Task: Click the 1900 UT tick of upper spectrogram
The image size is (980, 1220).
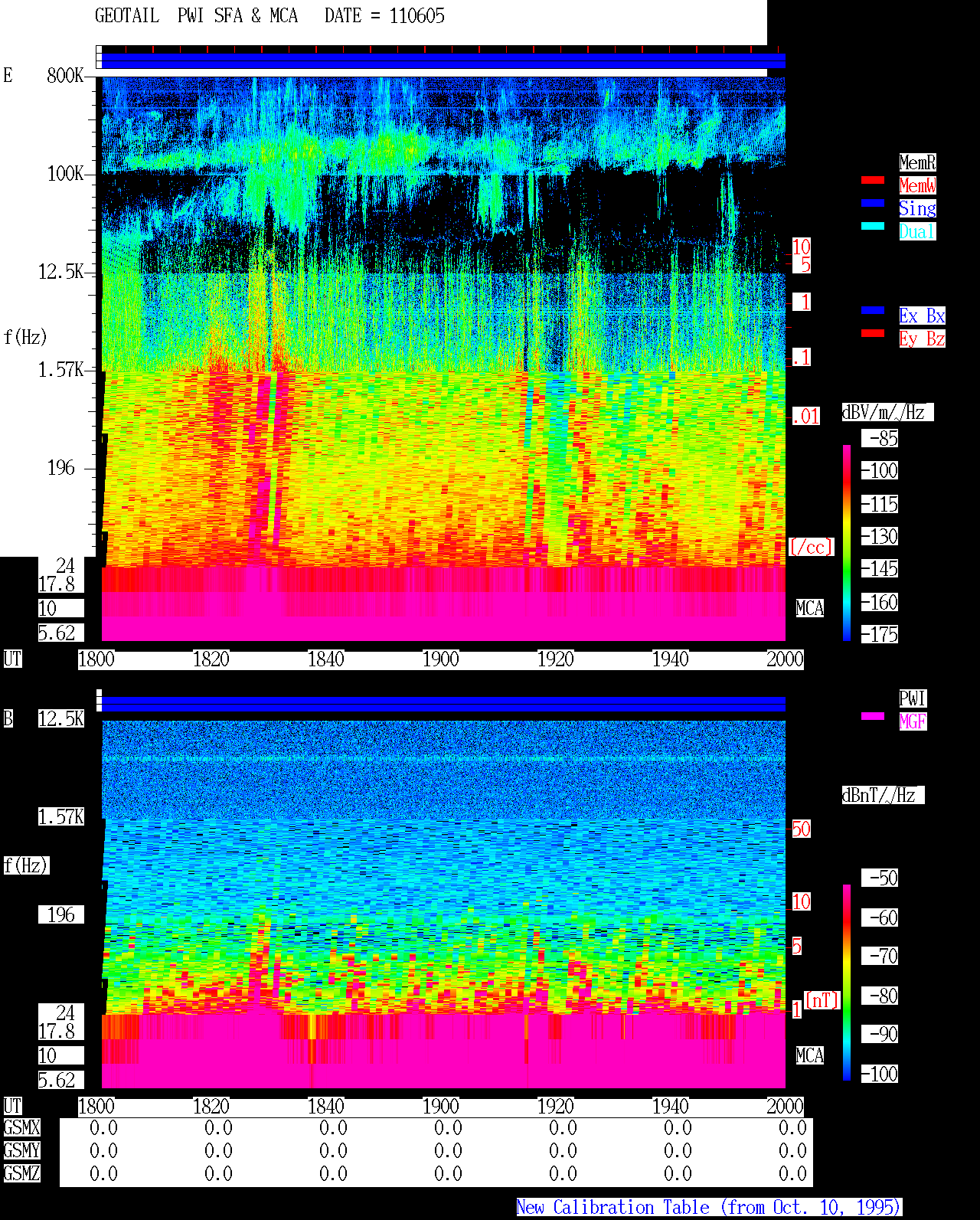Action: (x=441, y=659)
